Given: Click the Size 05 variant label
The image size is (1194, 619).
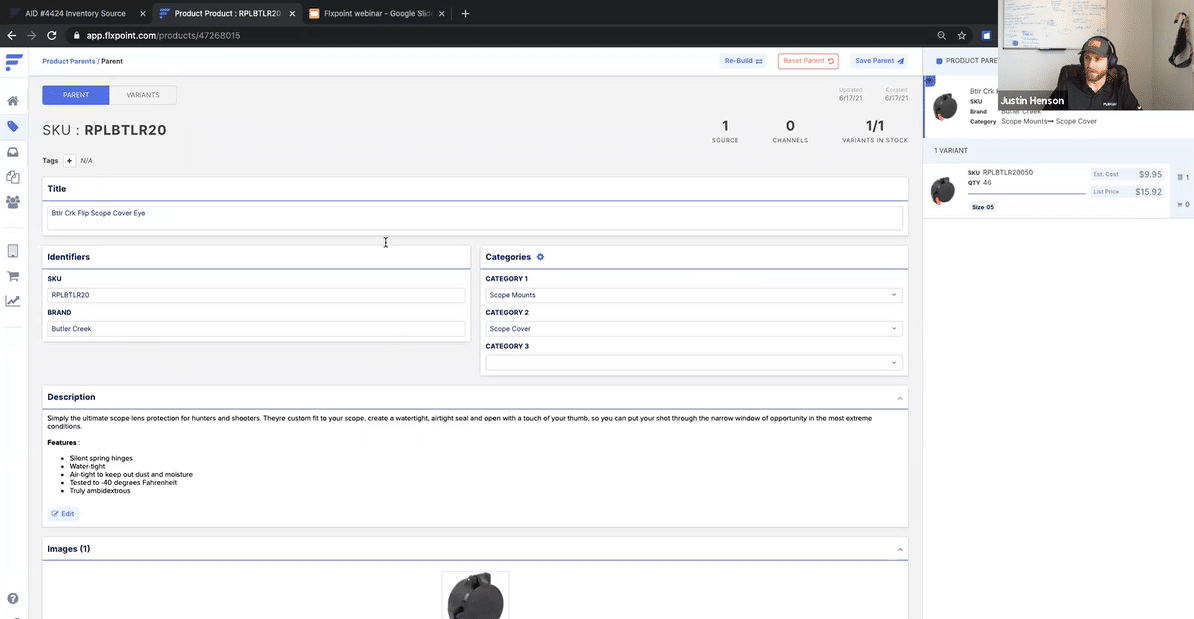Looking at the screenshot, I should (982, 207).
